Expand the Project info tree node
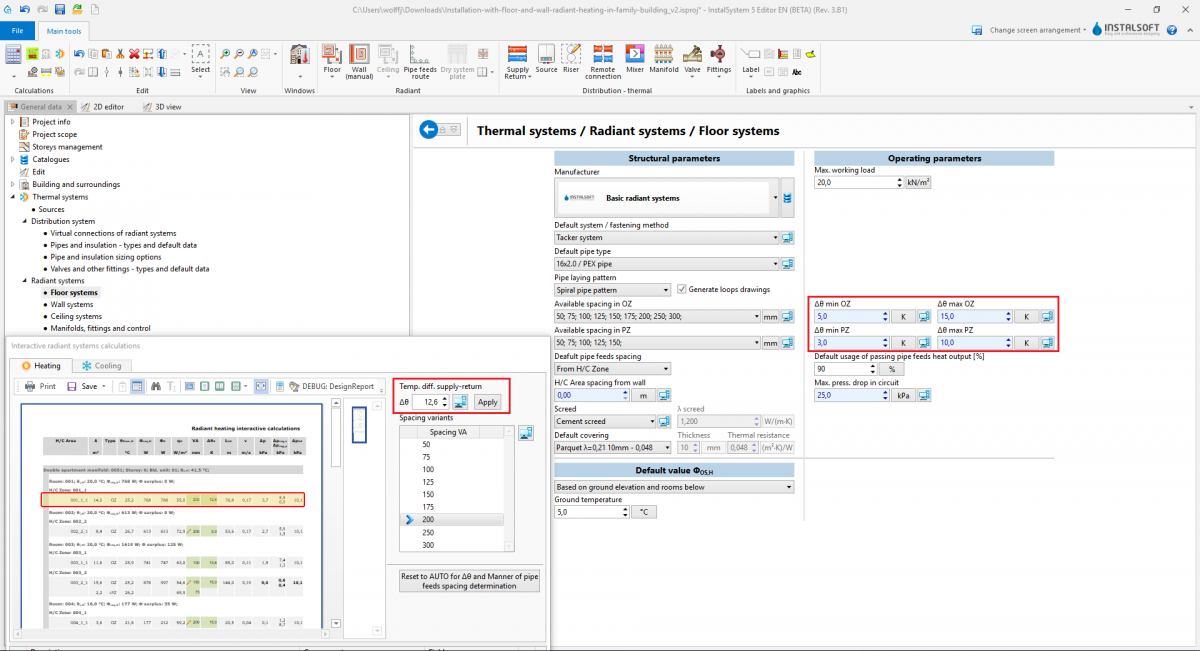 pos(13,122)
